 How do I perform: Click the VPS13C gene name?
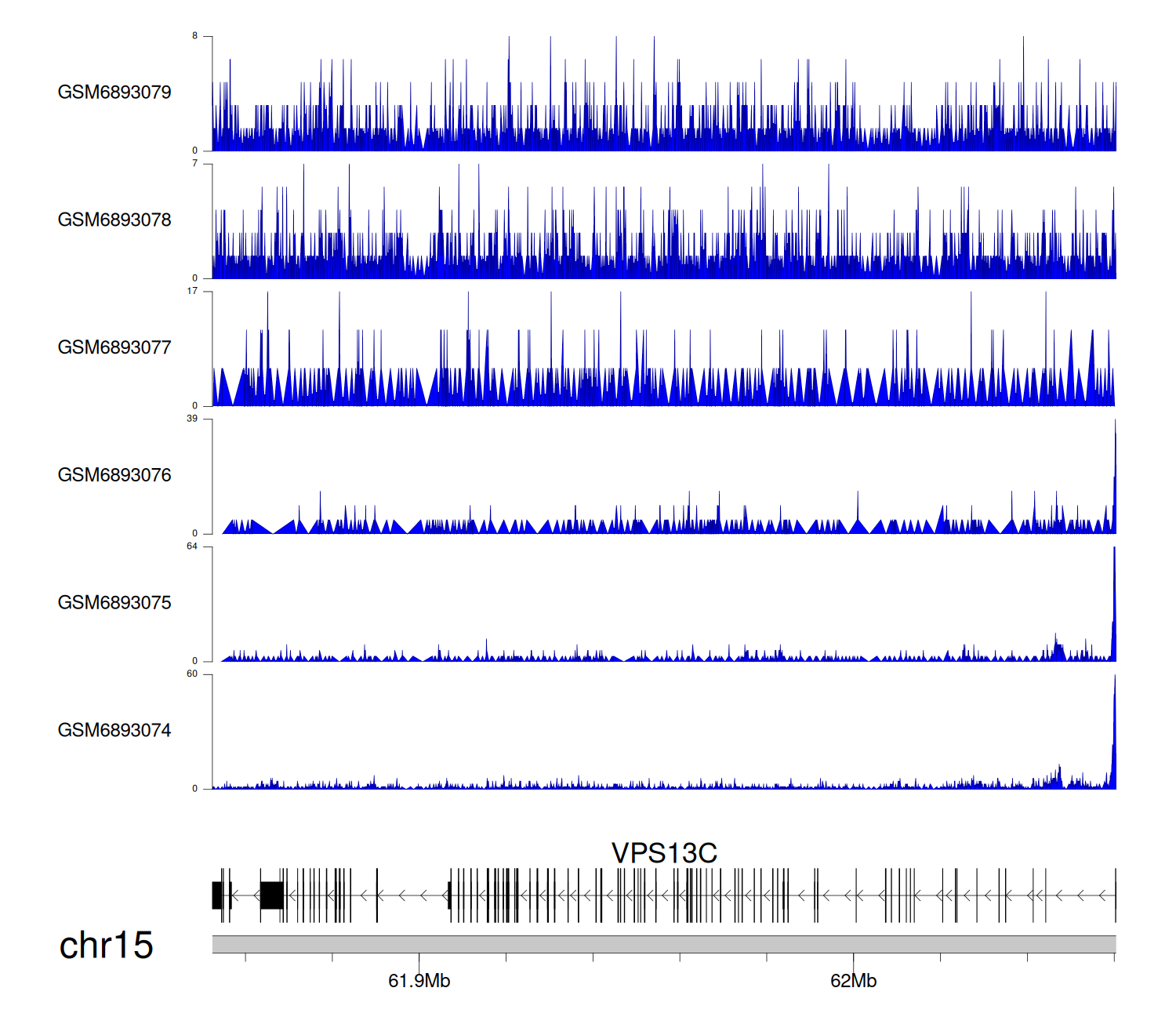point(664,853)
